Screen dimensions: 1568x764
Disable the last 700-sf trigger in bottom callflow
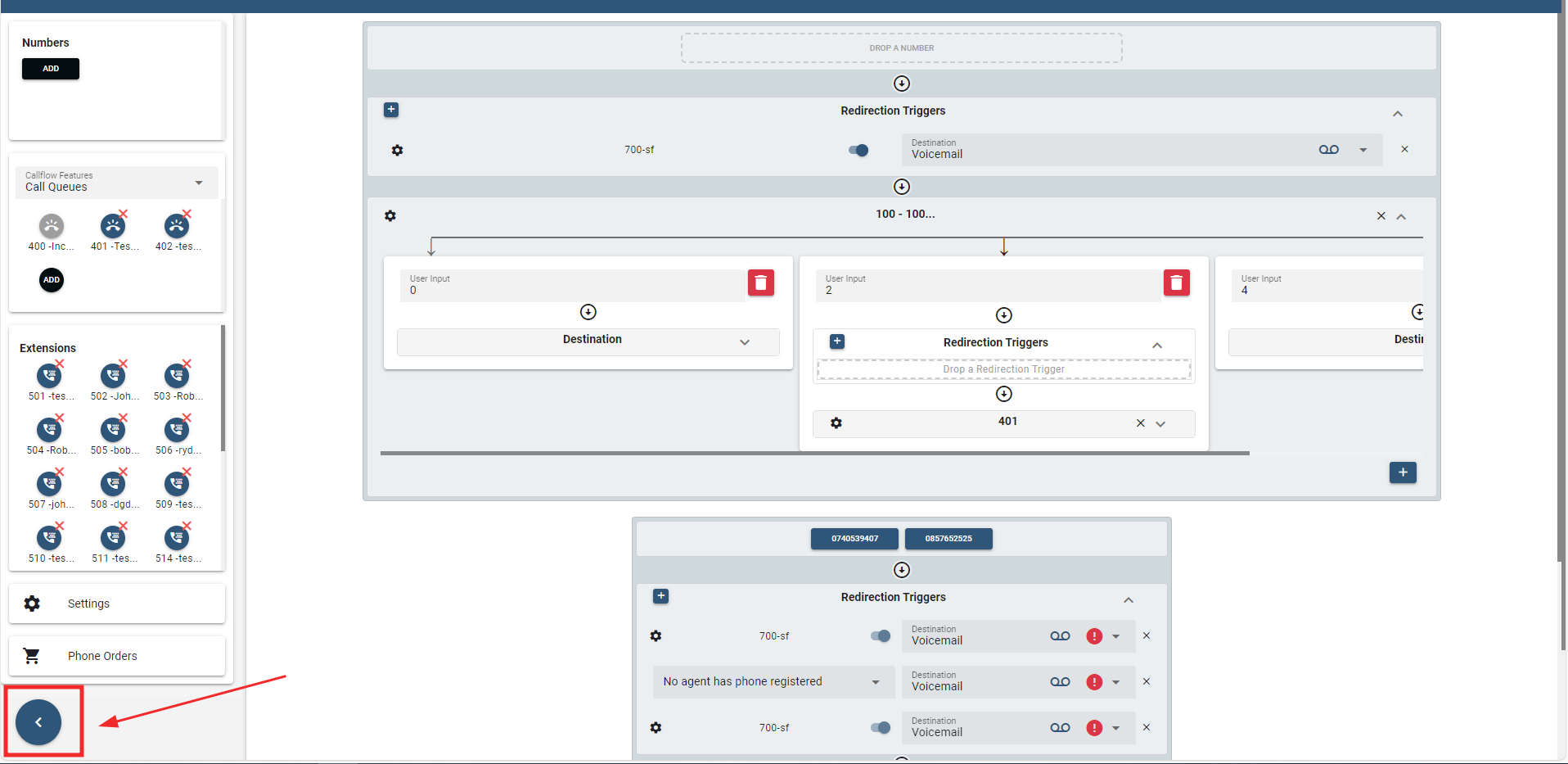tap(880, 728)
